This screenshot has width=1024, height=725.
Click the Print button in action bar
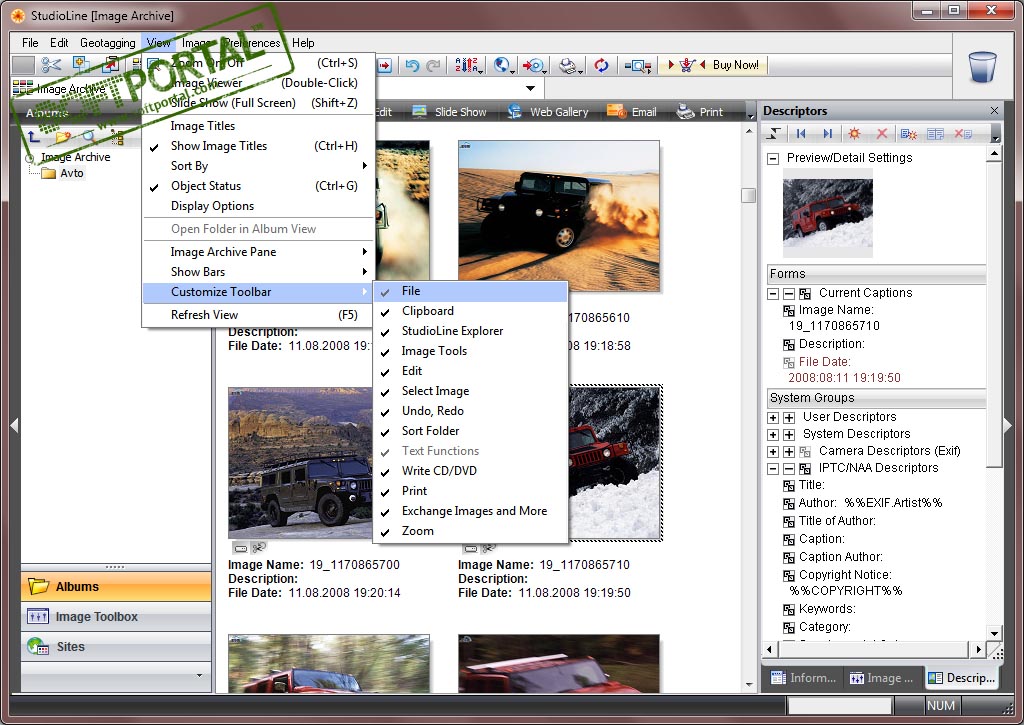tap(699, 112)
